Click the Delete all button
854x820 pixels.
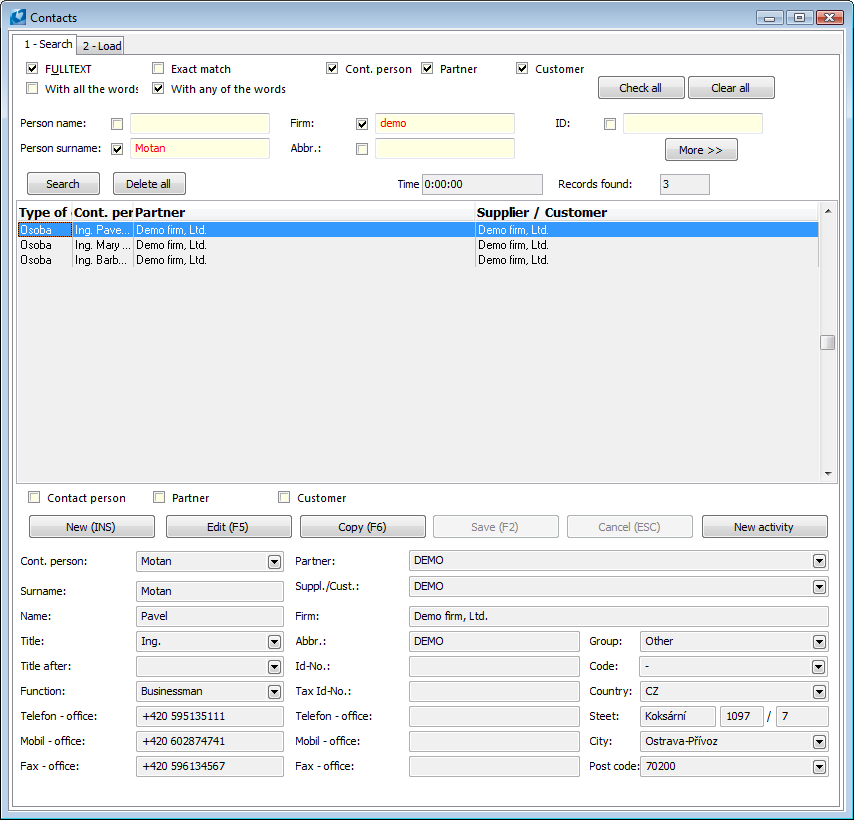(x=149, y=183)
